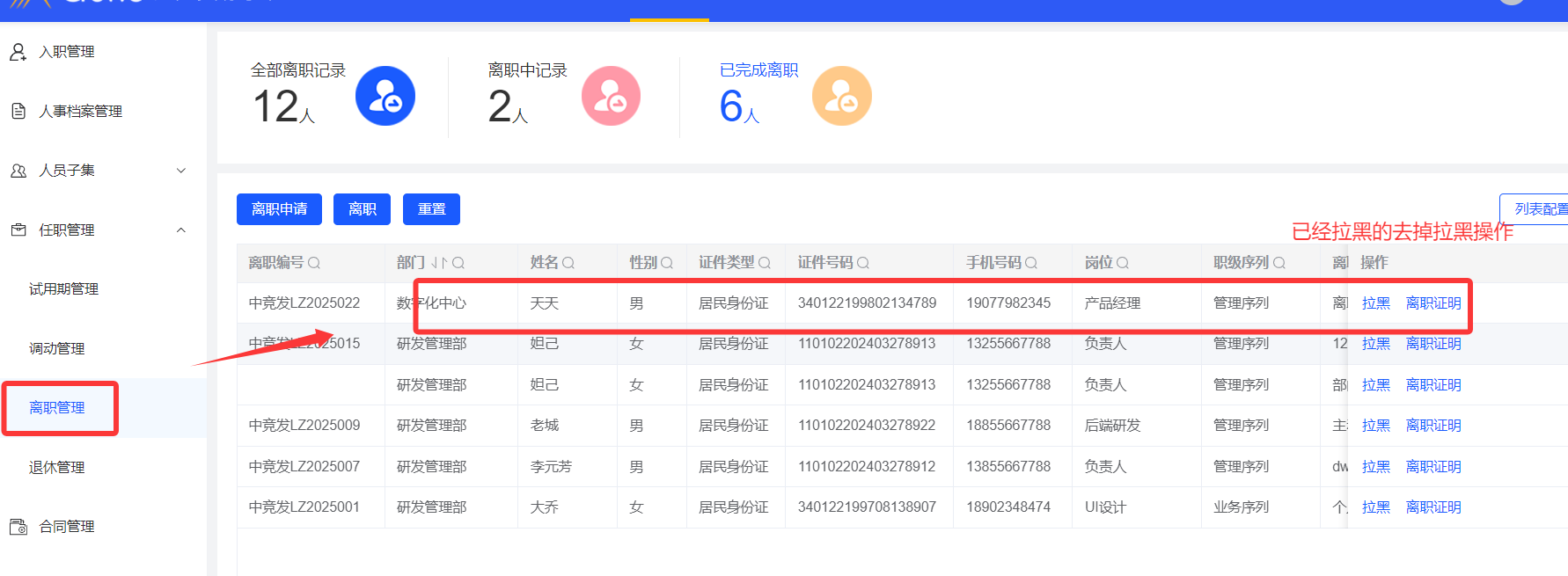This screenshot has width=1568, height=576.
Task: Open 入职管理 in the sidebar
Action: pos(67,52)
